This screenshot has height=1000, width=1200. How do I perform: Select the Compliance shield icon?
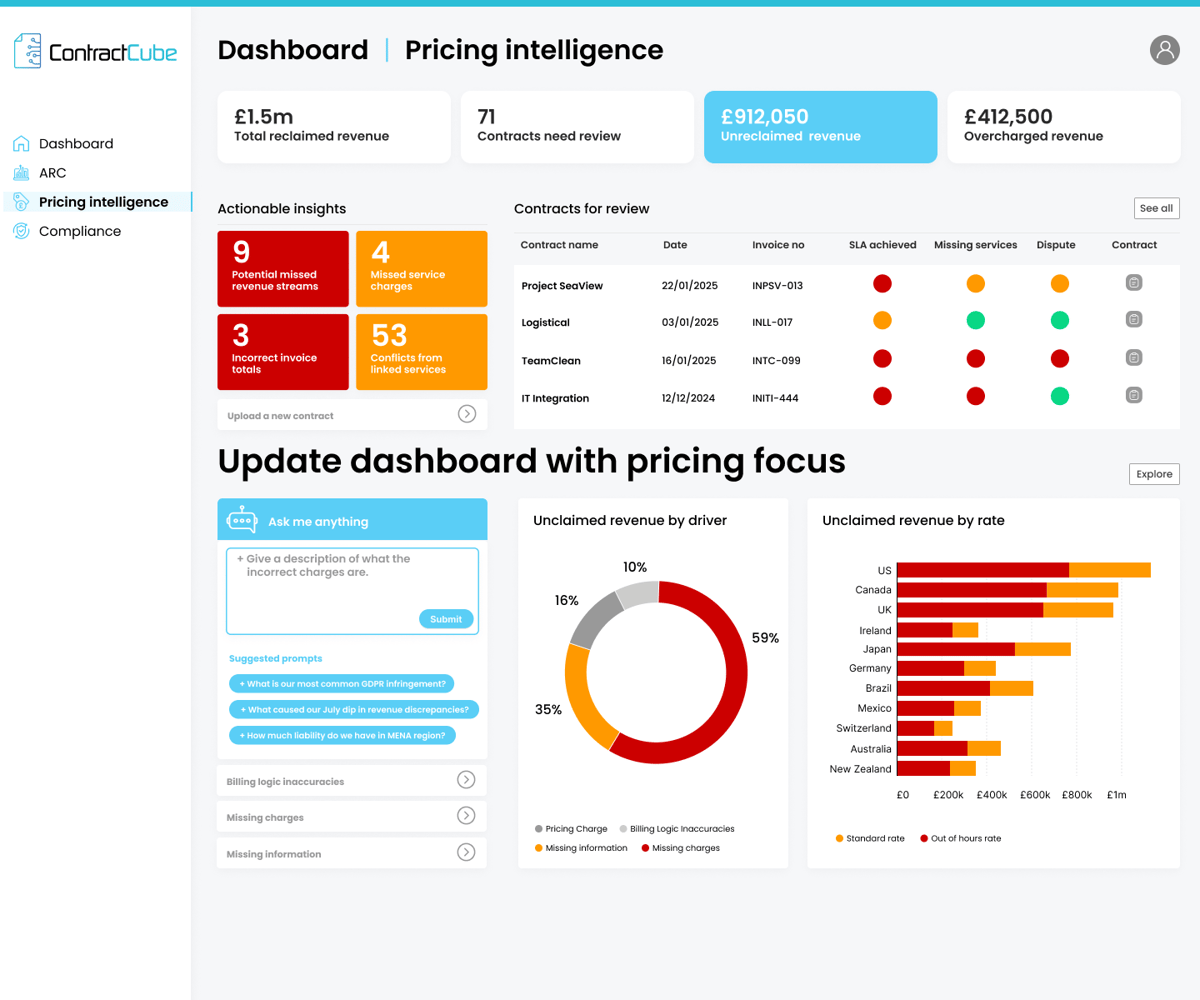coord(19,231)
